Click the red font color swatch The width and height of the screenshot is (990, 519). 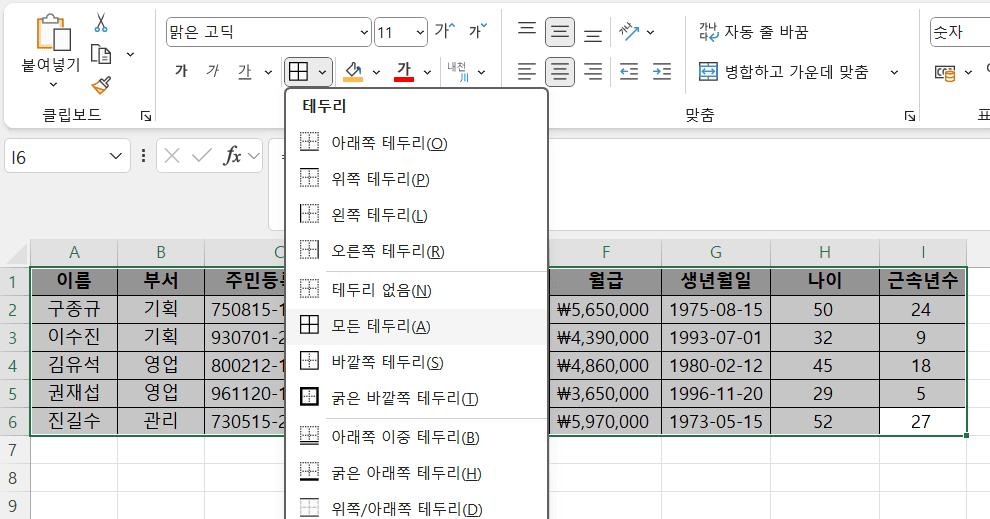[404, 72]
